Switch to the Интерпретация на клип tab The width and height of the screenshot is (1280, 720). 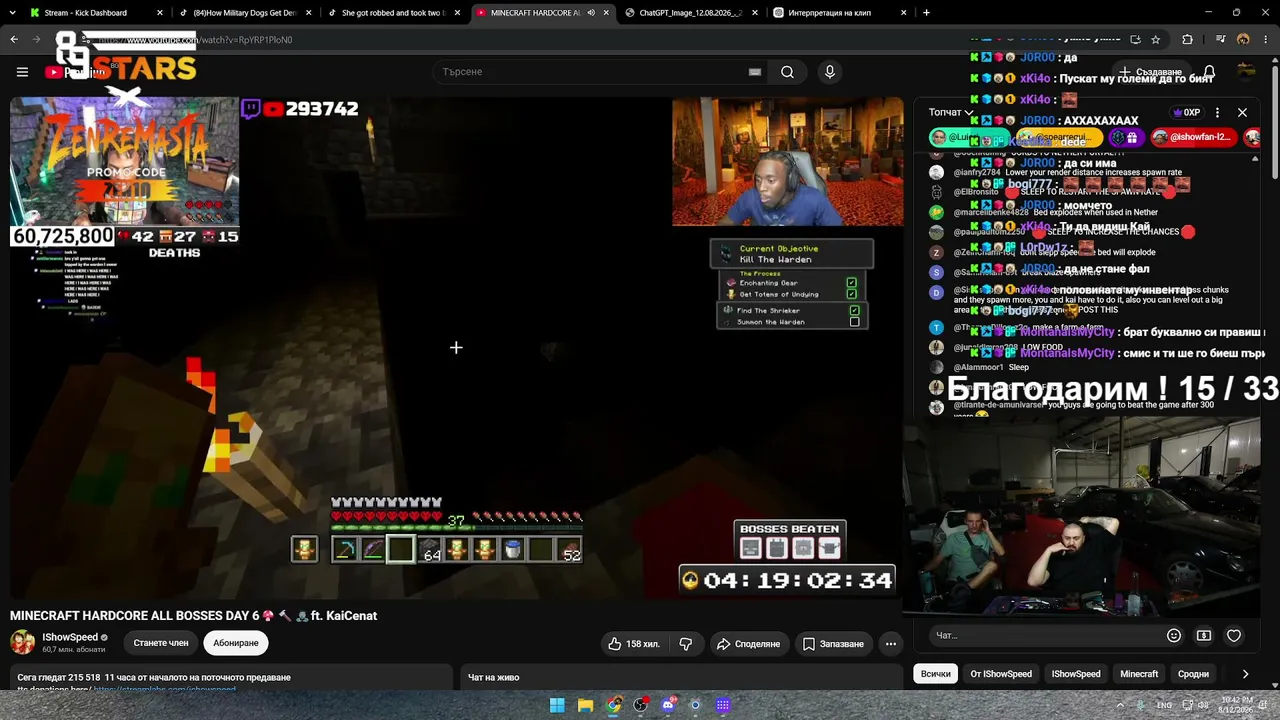pos(838,13)
